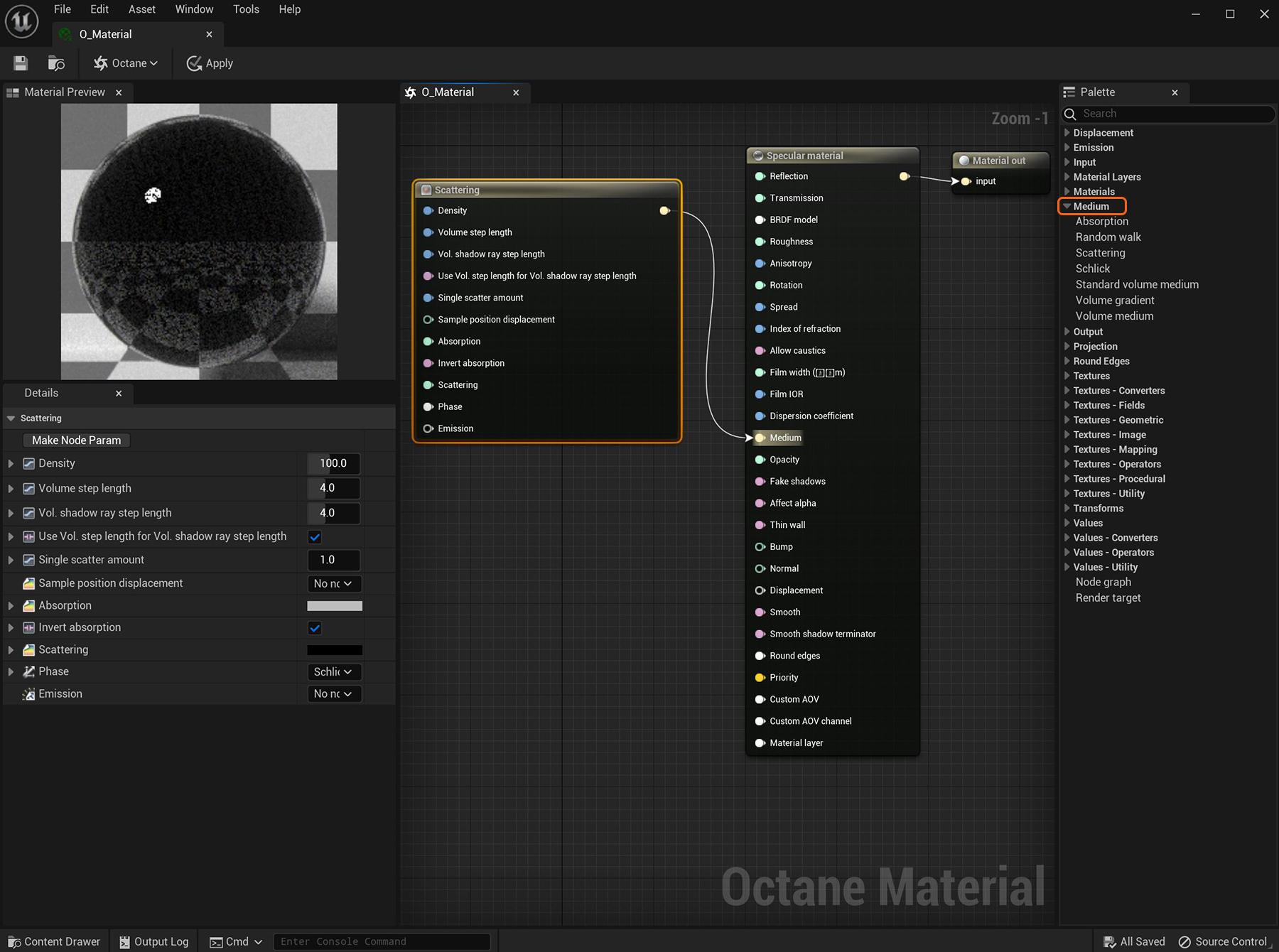Screen dimensions: 1279x952
Task: Click the Emission pin on Scattering node
Action: tap(428, 428)
